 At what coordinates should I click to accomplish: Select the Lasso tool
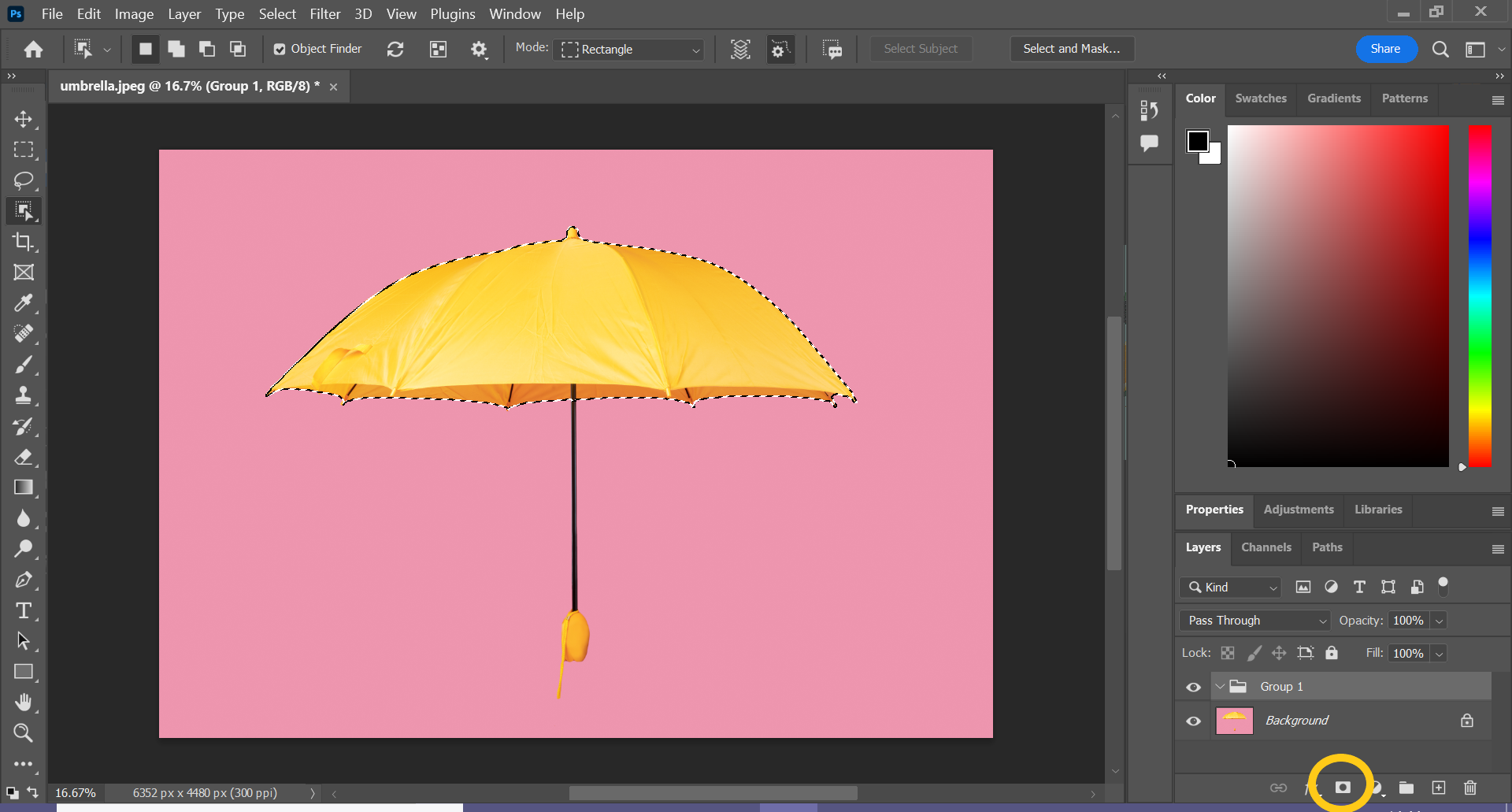[x=24, y=180]
